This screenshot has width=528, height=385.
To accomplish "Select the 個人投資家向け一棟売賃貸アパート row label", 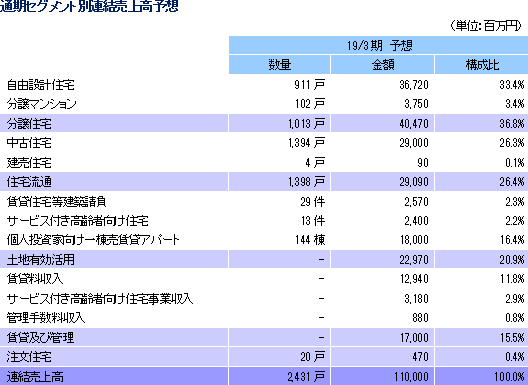I will [93, 240].
